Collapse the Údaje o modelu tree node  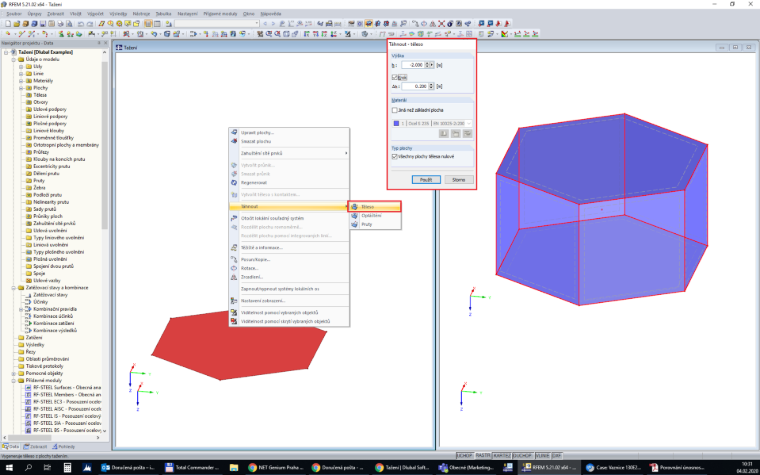point(14,60)
